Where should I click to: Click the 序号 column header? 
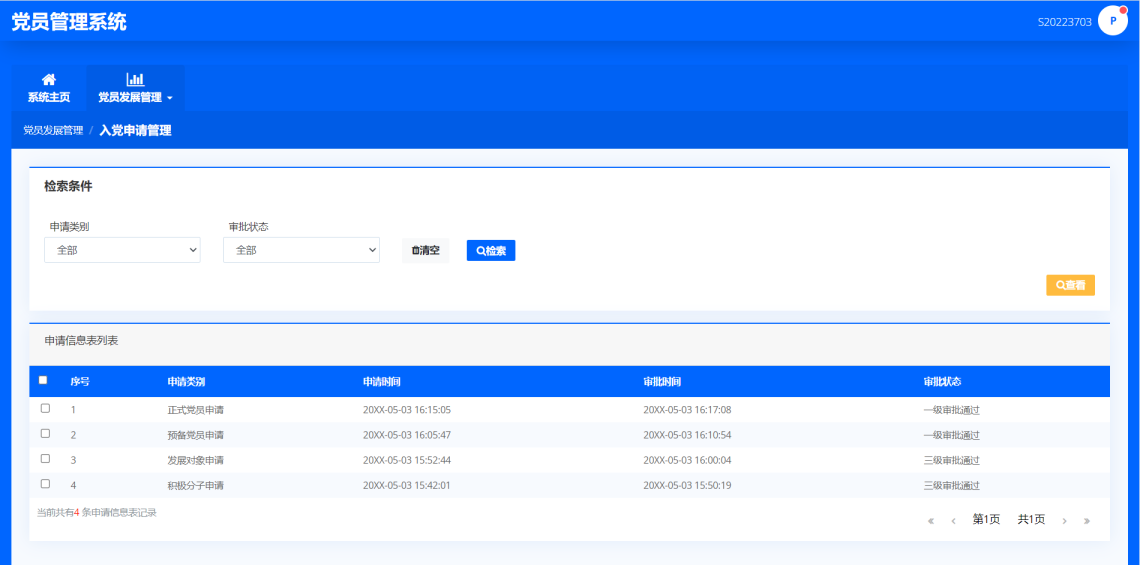pyautogui.click(x=80, y=382)
